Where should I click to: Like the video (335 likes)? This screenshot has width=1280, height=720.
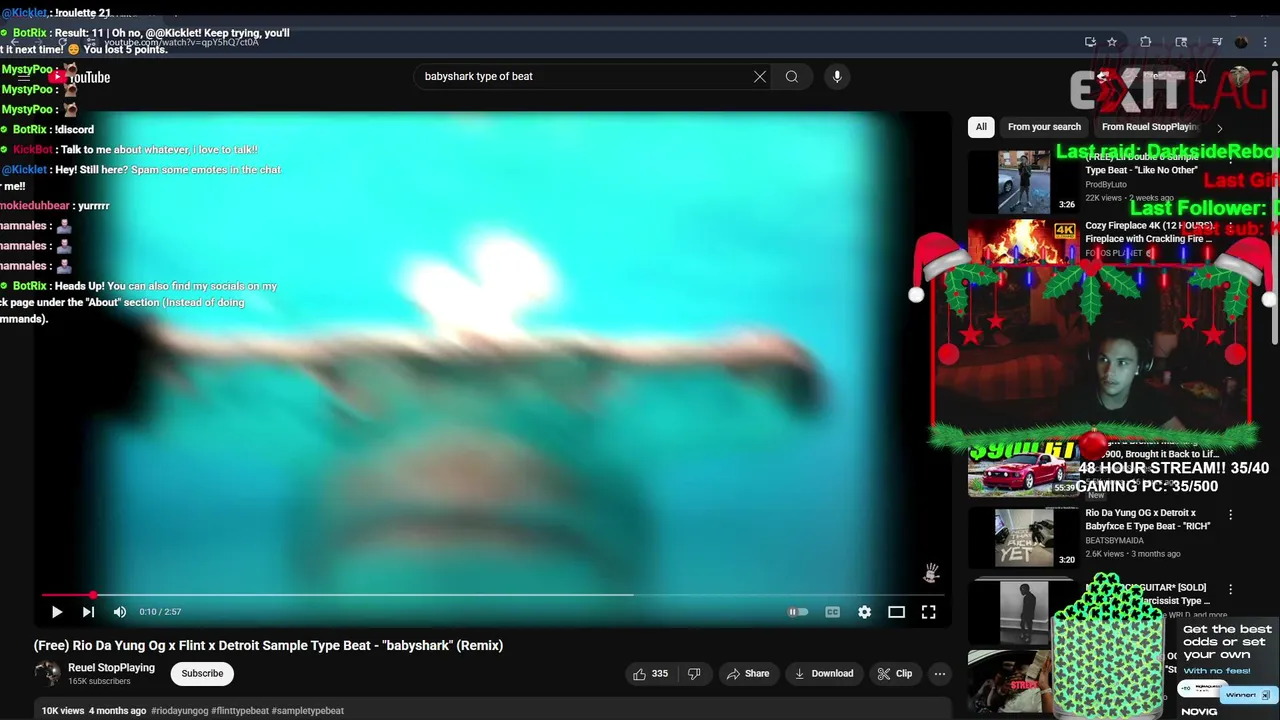pos(650,674)
